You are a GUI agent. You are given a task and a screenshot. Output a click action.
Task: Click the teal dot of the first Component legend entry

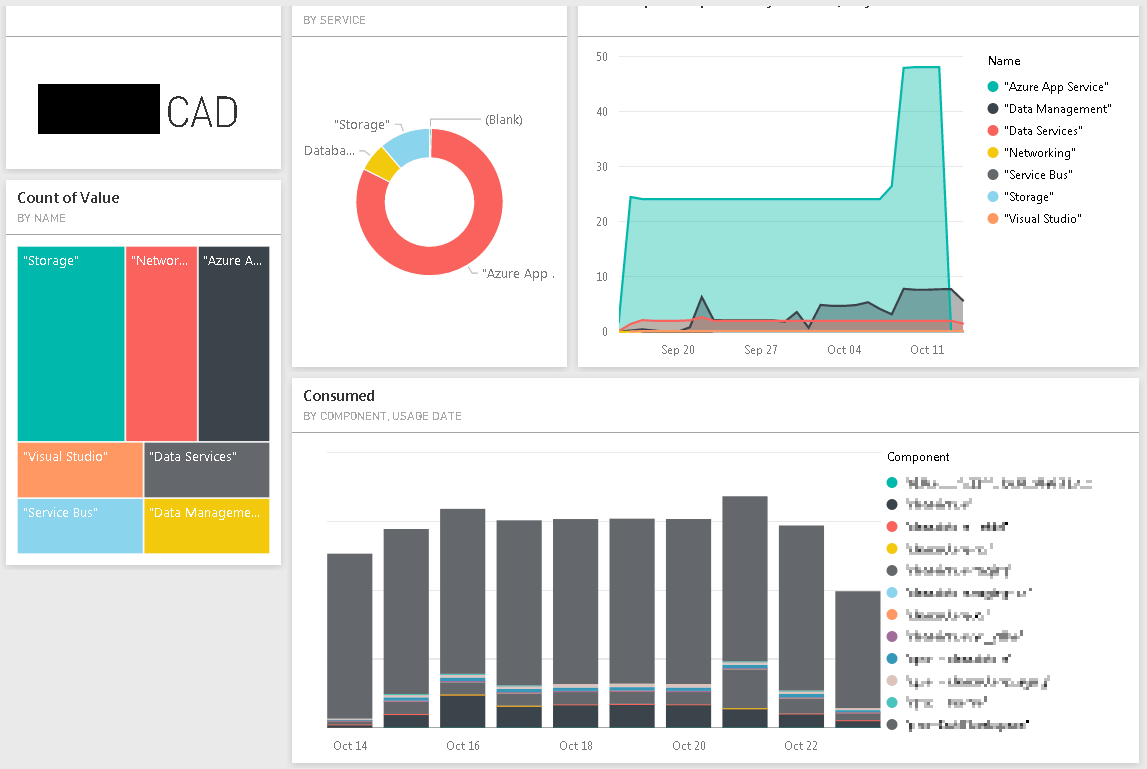[x=893, y=482]
